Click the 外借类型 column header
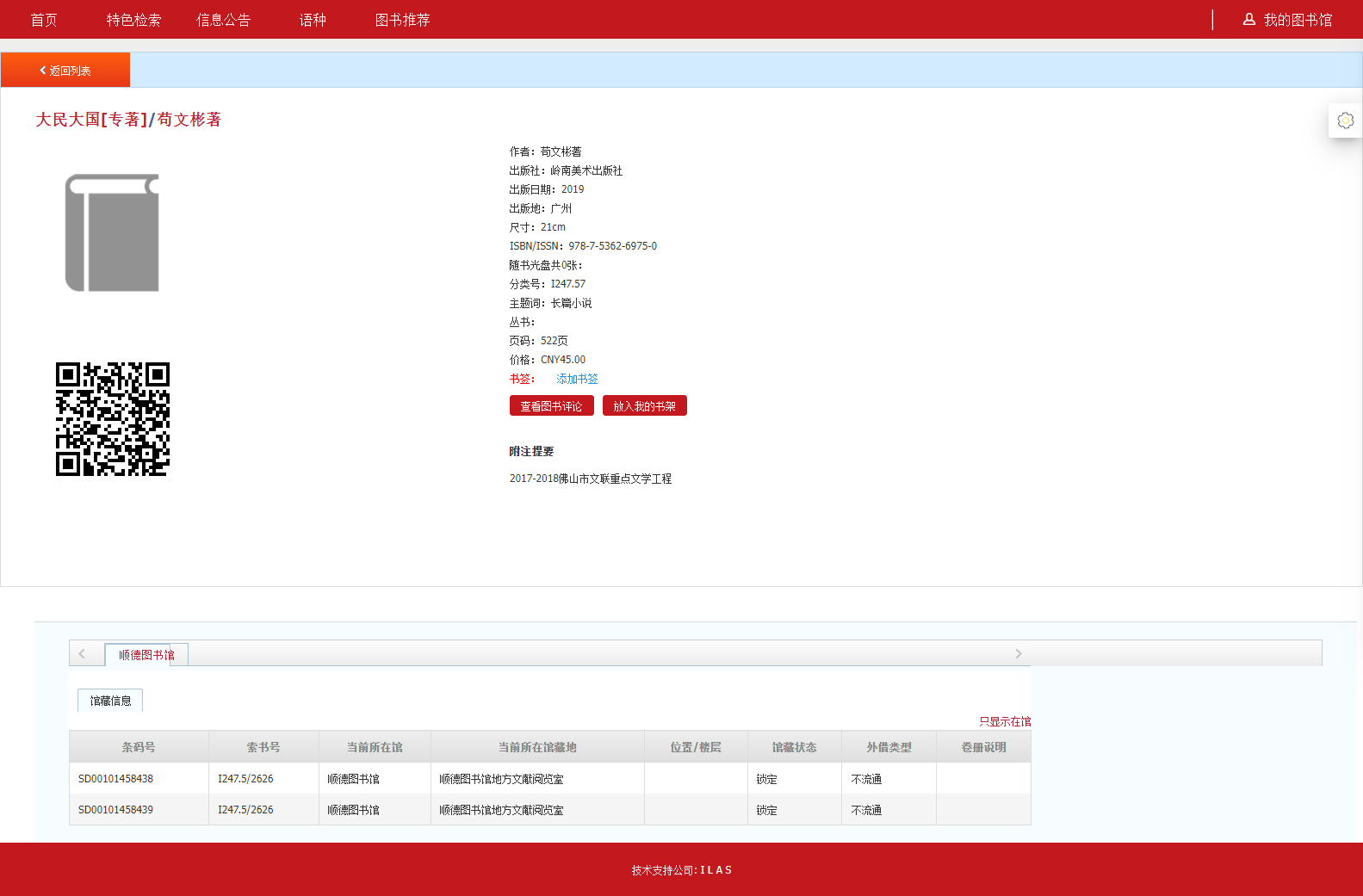The height and width of the screenshot is (896, 1363). 889,747
